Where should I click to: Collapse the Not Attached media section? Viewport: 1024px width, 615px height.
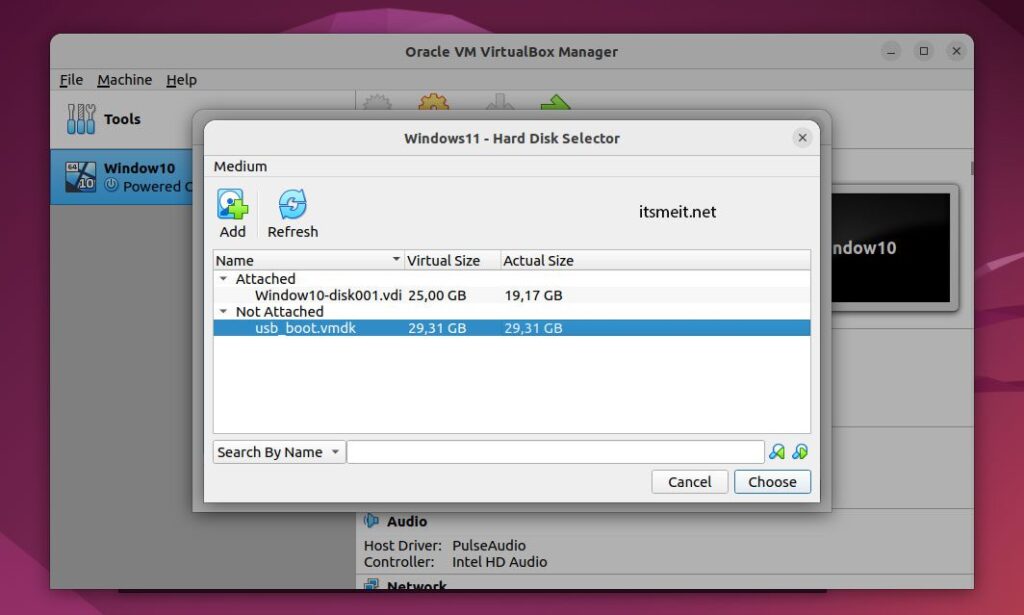click(223, 311)
